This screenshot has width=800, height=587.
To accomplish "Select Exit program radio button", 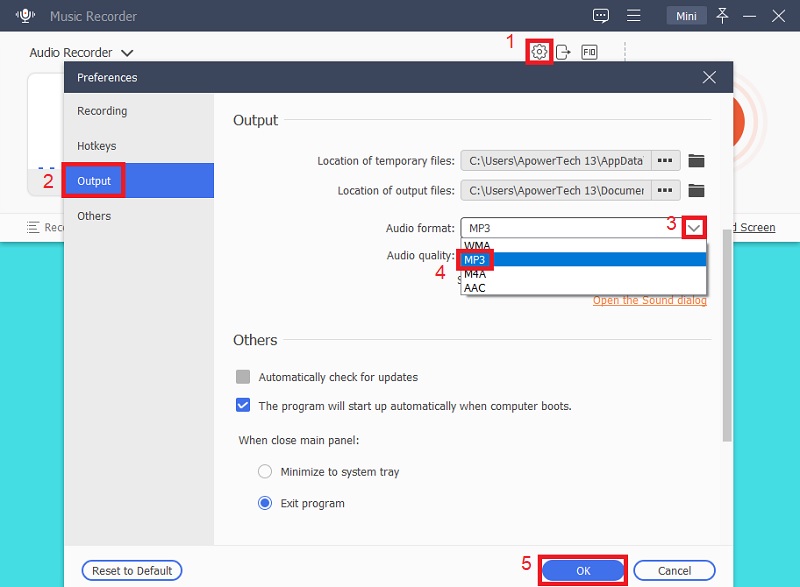I will tap(265, 503).
